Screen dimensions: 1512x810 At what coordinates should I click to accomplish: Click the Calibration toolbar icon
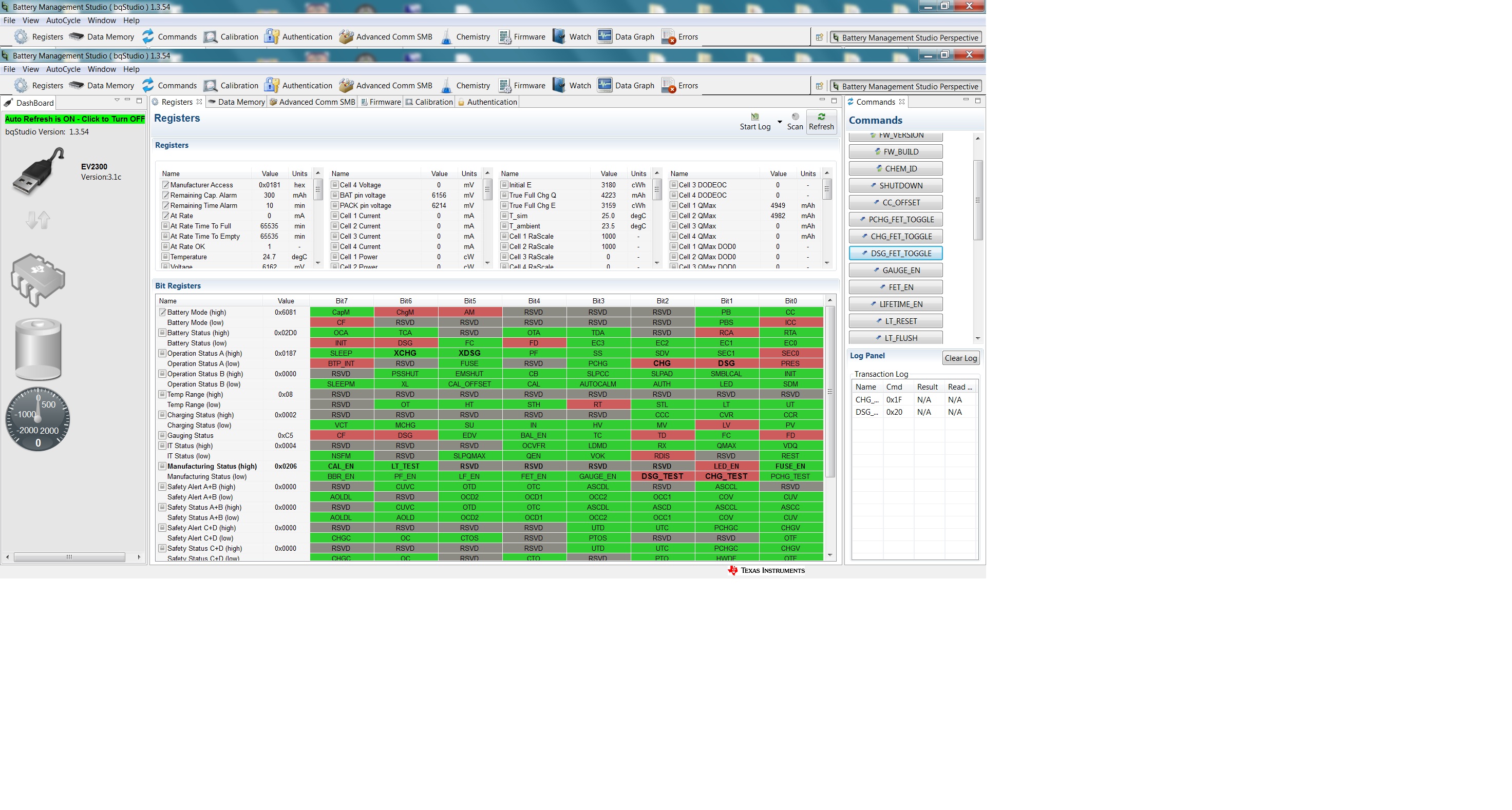pos(210,86)
